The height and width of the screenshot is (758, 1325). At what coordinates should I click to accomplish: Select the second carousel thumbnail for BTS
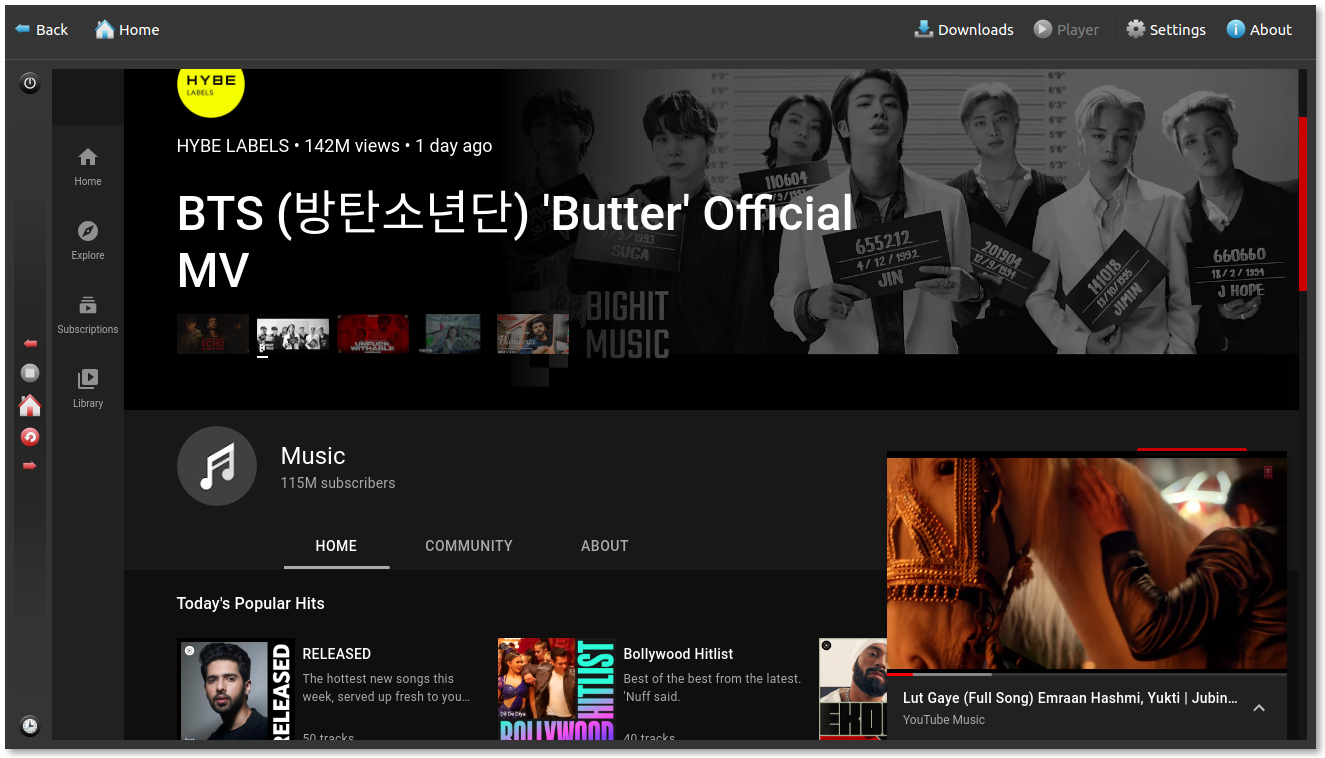pos(293,334)
